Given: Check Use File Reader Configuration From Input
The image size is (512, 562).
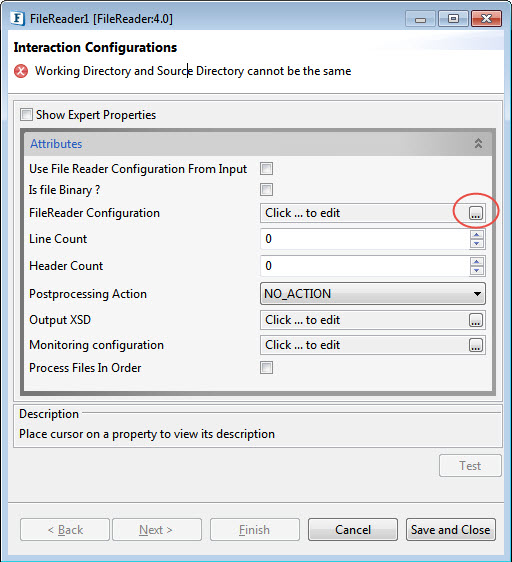Looking at the screenshot, I should 266,168.
